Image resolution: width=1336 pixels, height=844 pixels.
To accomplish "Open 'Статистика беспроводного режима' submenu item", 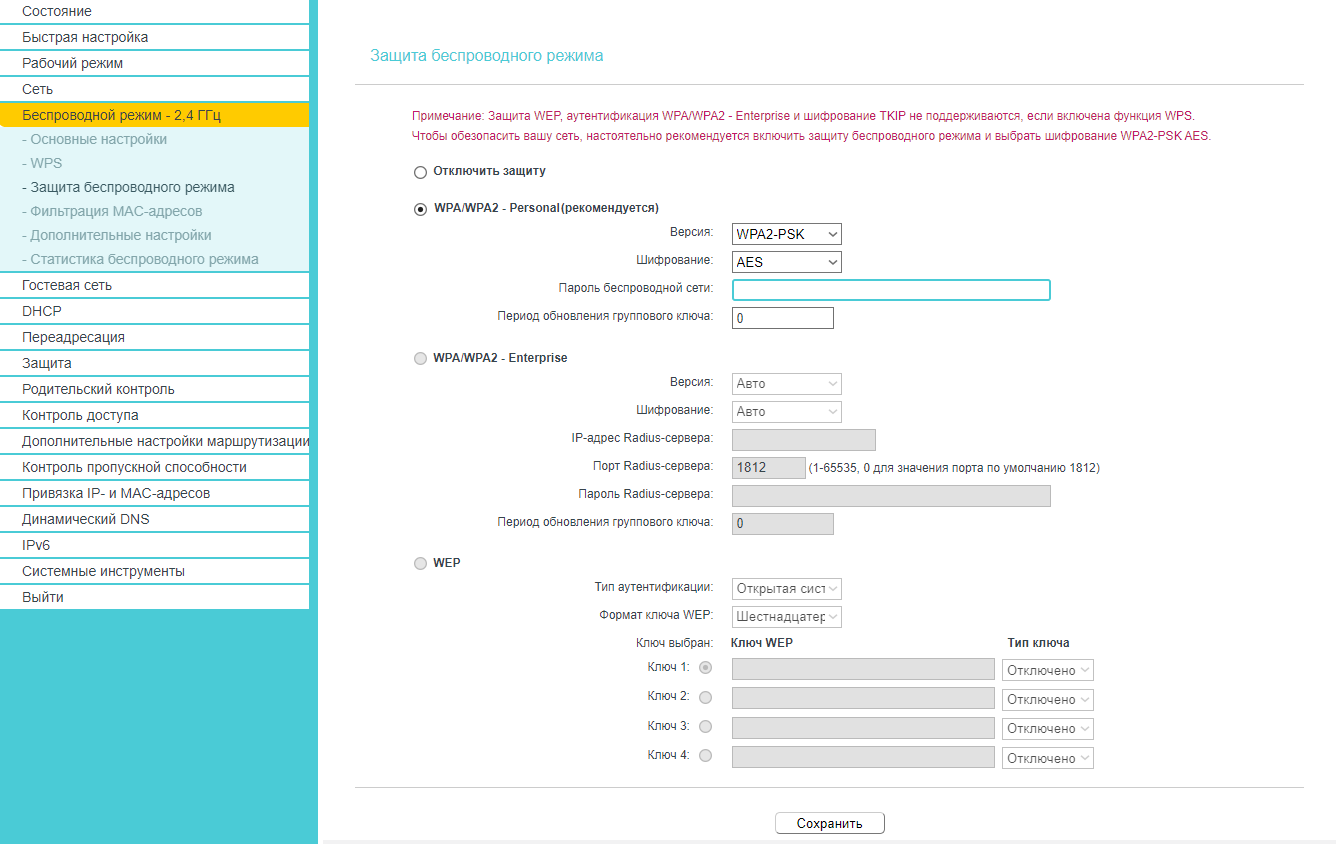I will point(154,259).
